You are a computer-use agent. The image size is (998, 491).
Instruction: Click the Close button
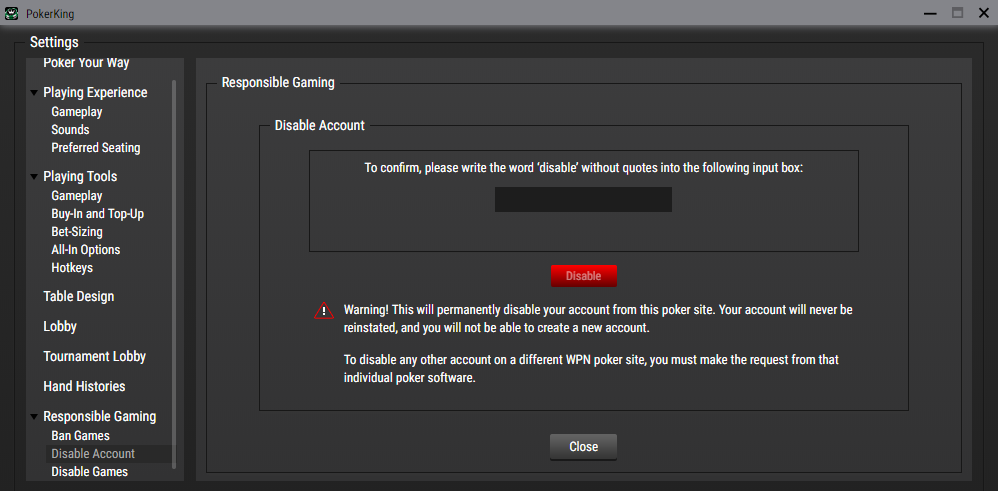click(x=584, y=447)
